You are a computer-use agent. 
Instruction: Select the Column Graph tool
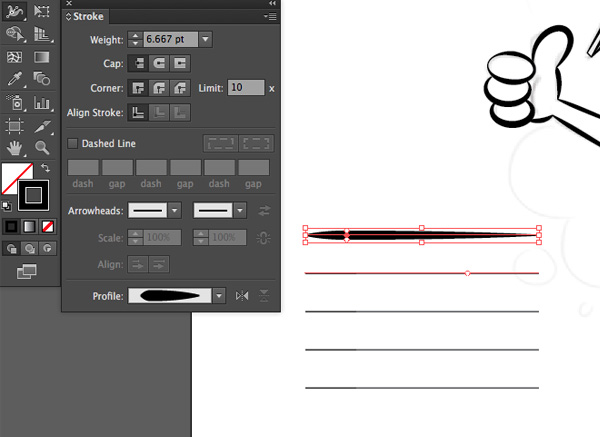point(42,102)
